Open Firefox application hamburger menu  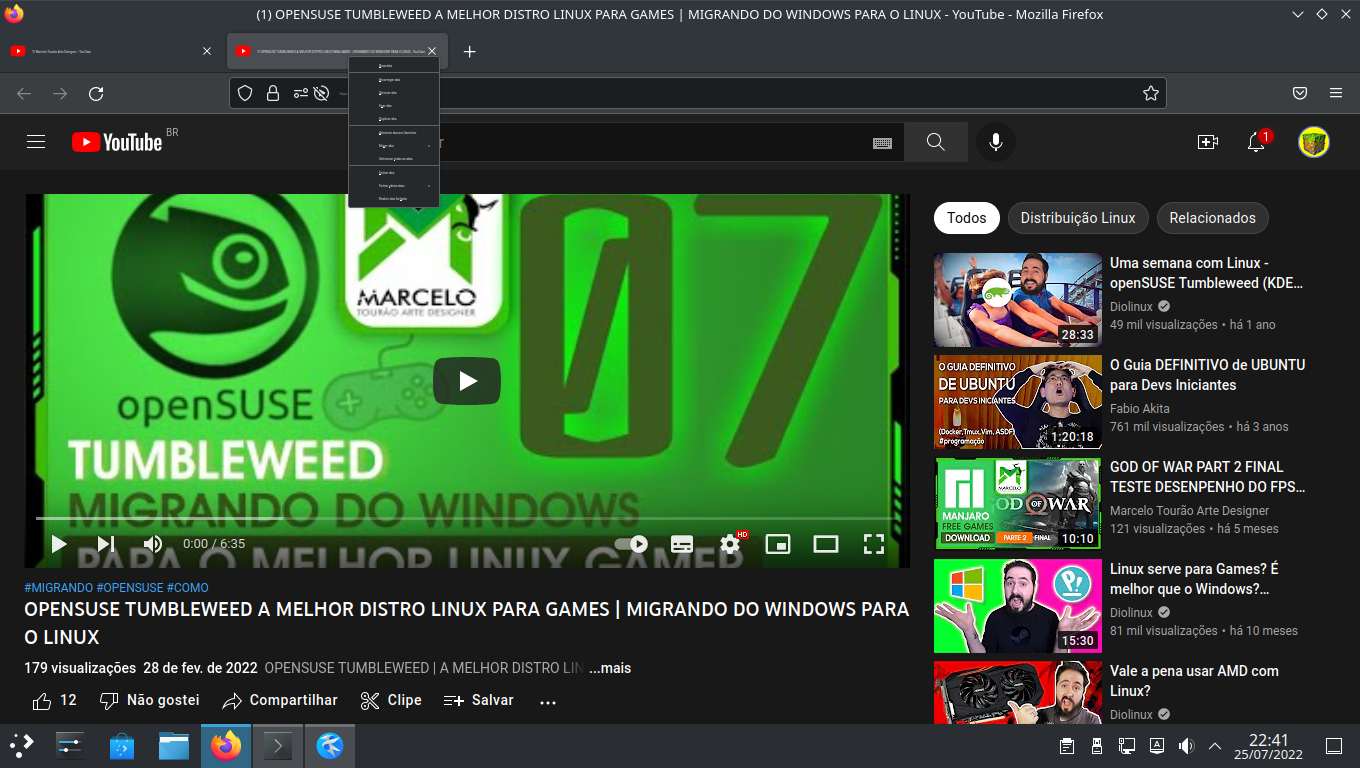click(x=1336, y=93)
